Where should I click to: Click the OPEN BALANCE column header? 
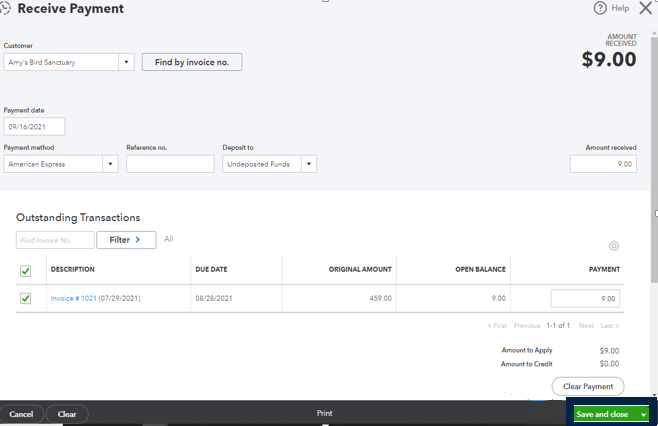click(480, 269)
